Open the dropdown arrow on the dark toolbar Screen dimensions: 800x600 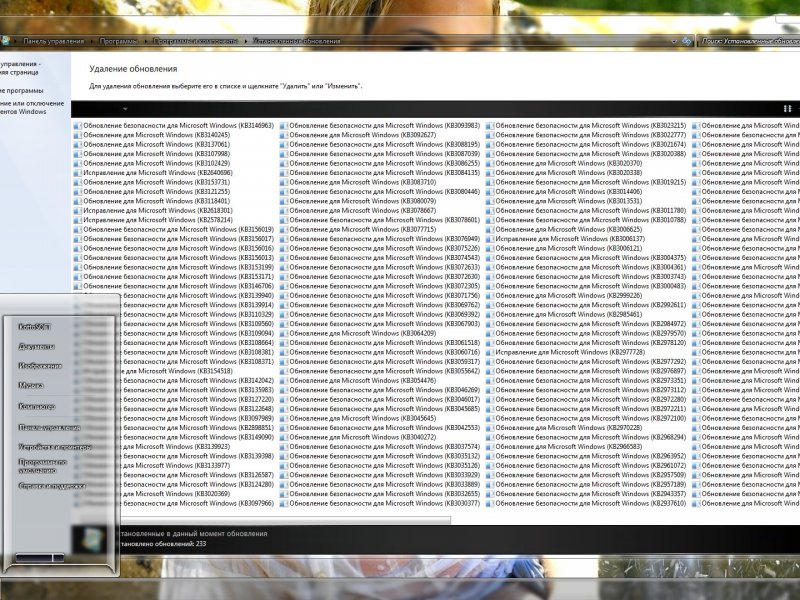[125, 109]
